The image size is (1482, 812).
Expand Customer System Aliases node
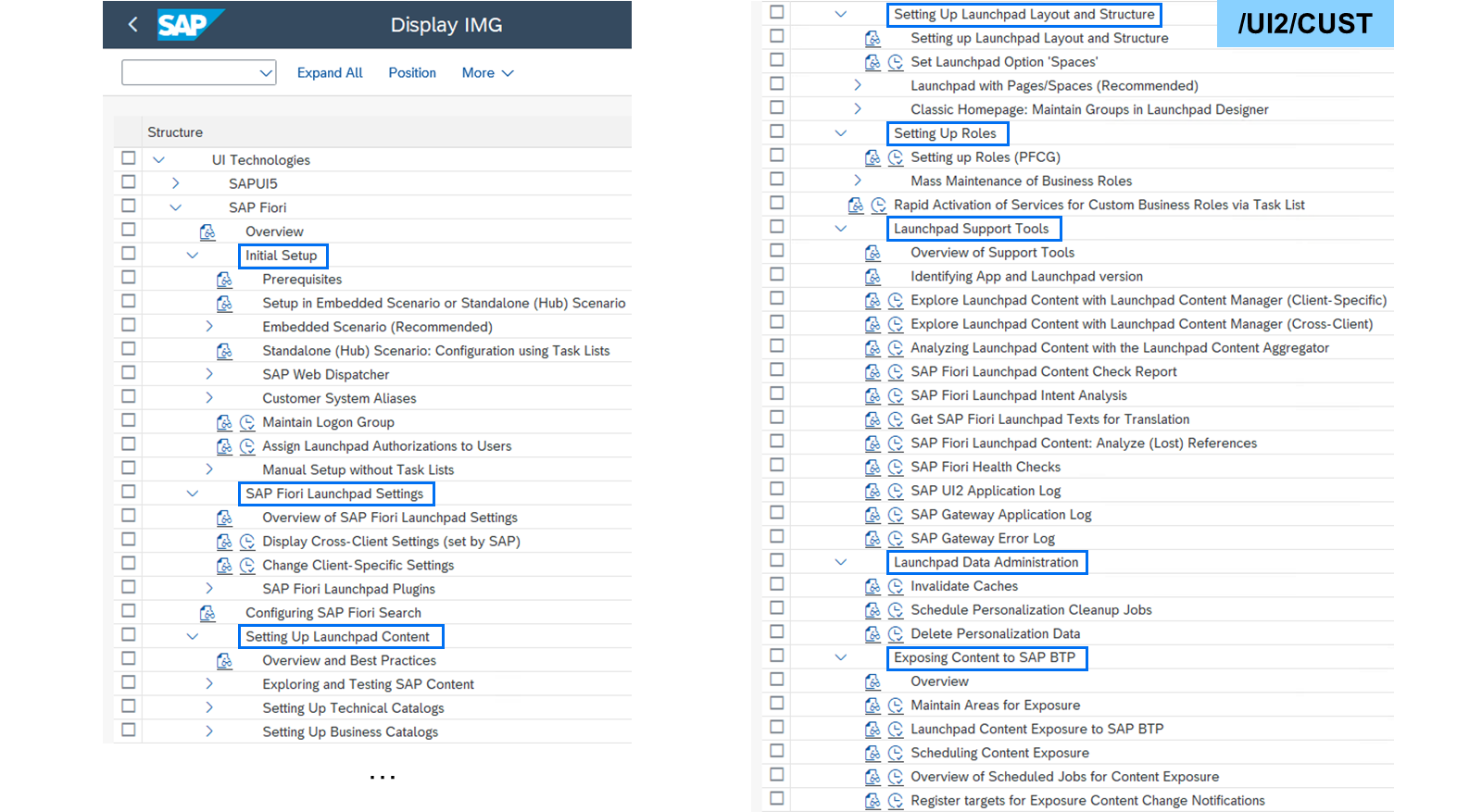point(208,398)
